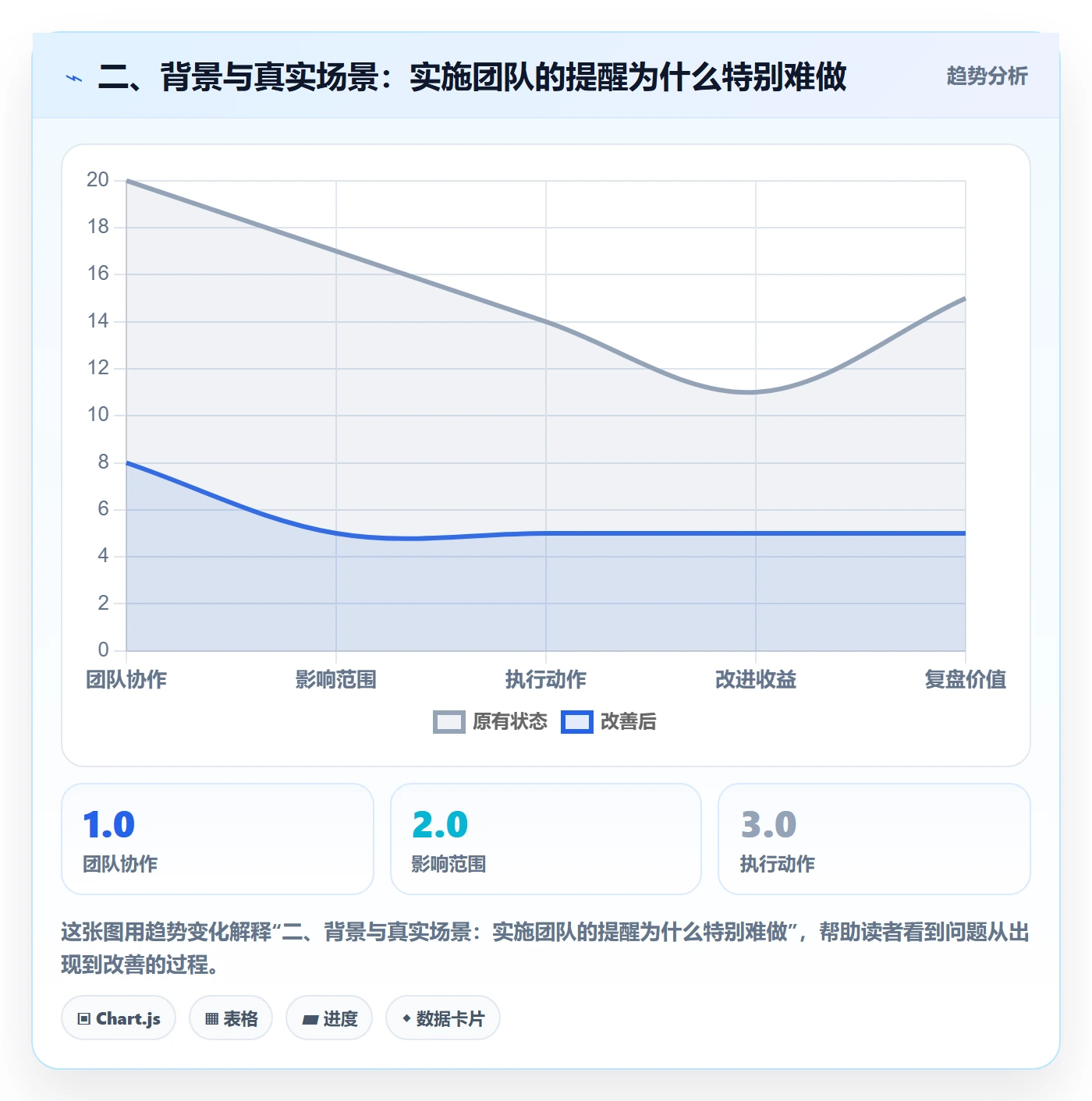Click the 执行动作 x-axis label
The width and height of the screenshot is (1092, 1101).
click(x=546, y=680)
